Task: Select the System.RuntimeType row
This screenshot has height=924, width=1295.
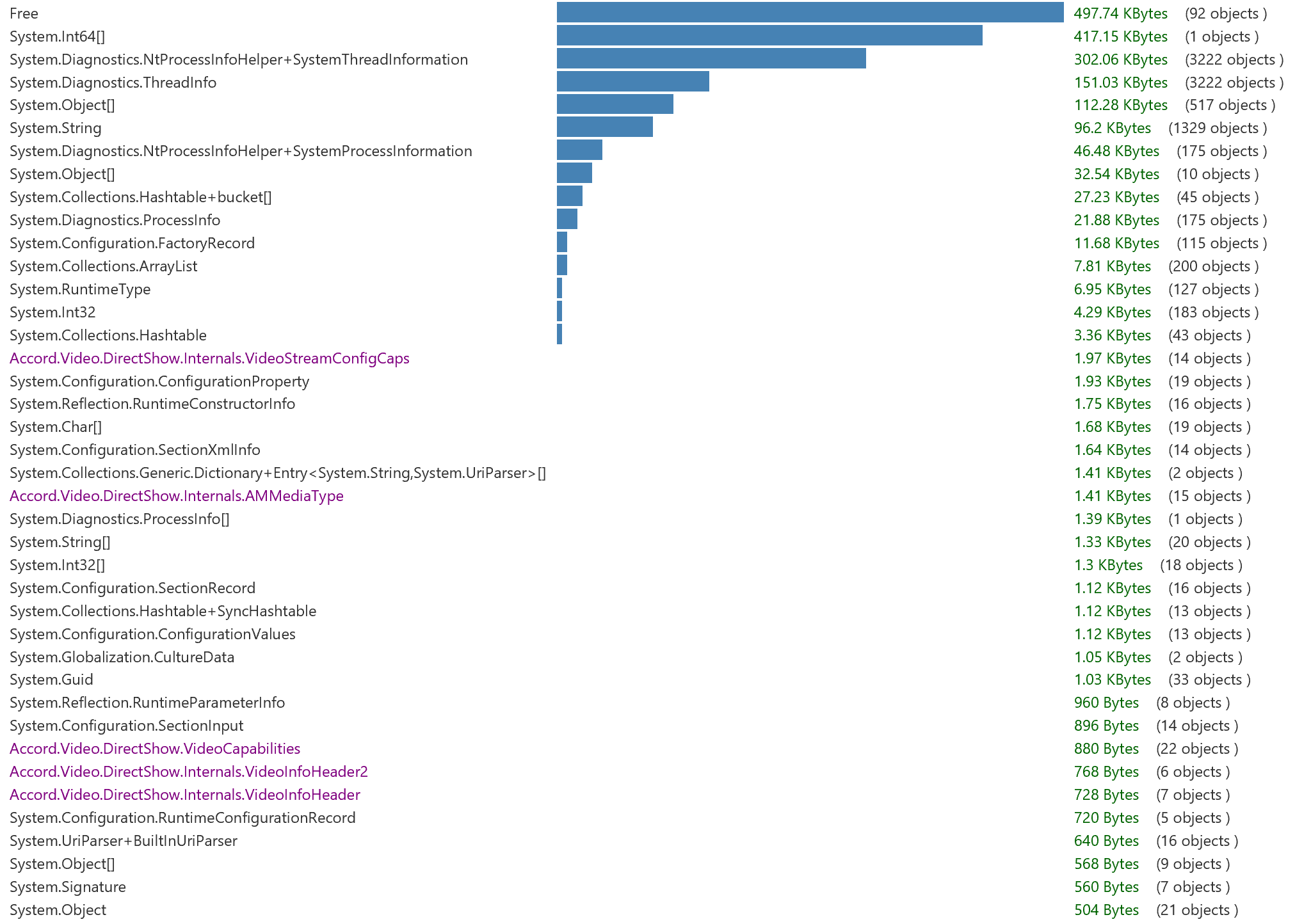Action: tap(79, 289)
